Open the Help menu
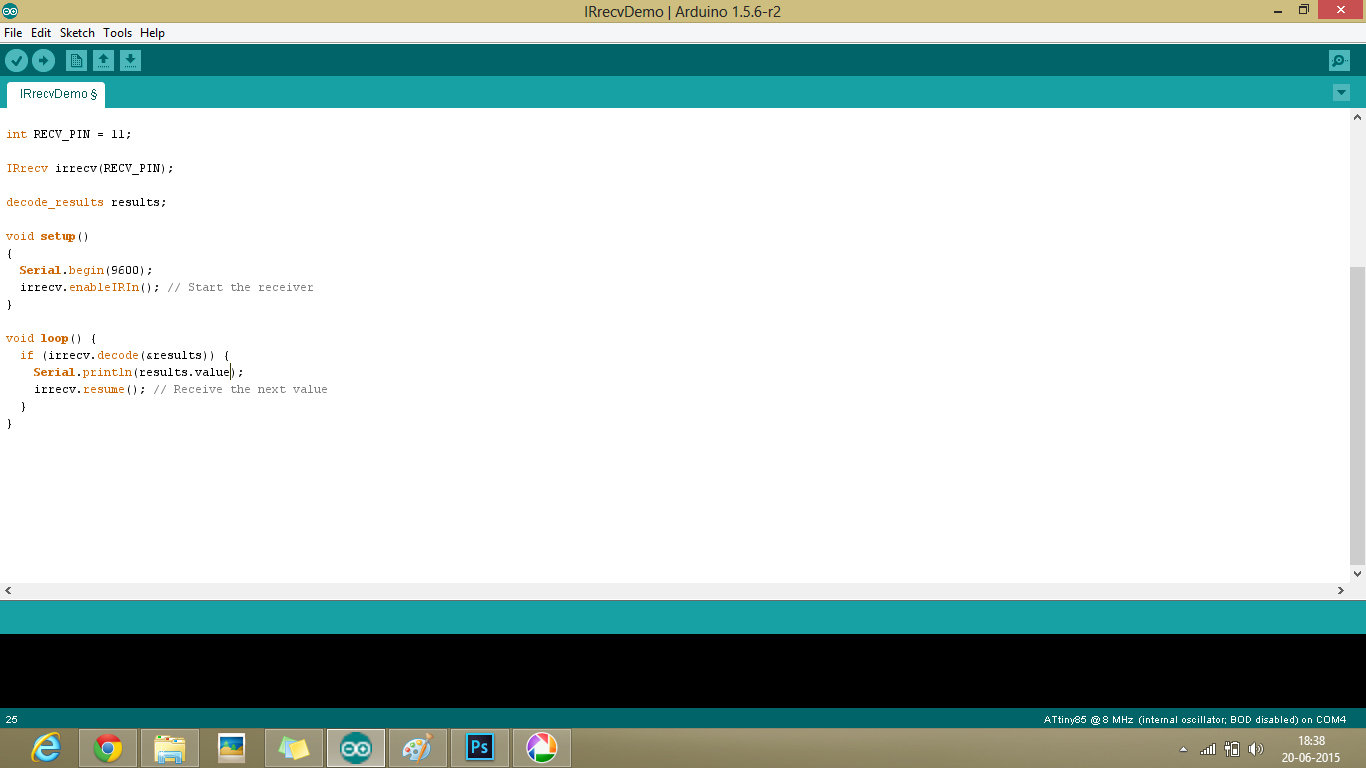 coord(152,33)
